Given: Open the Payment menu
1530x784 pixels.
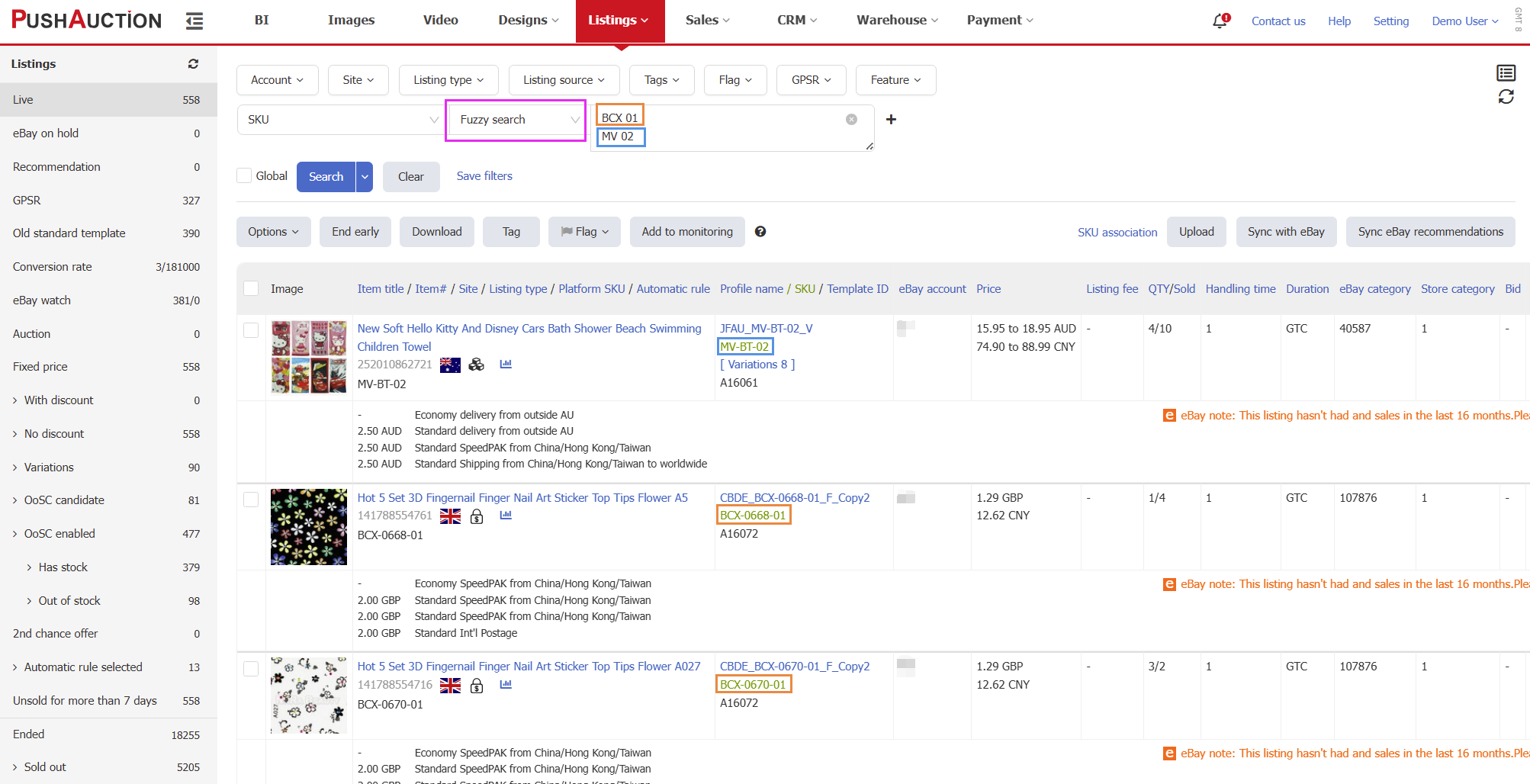Looking at the screenshot, I should pyautogui.click(x=1000, y=21).
